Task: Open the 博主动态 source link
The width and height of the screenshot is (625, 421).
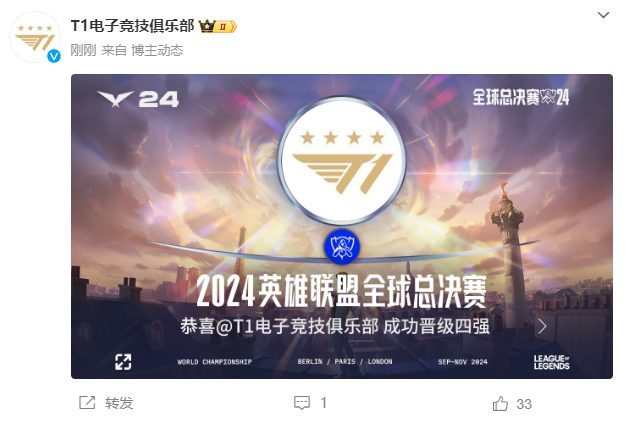Action: coord(157,51)
